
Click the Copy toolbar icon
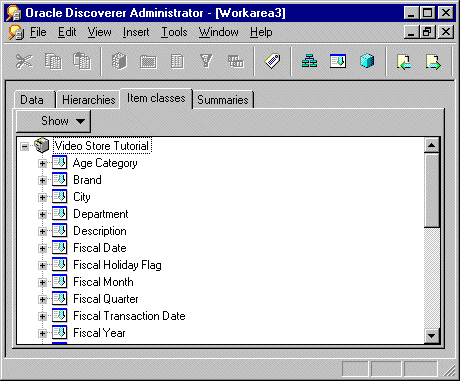(x=53, y=61)
